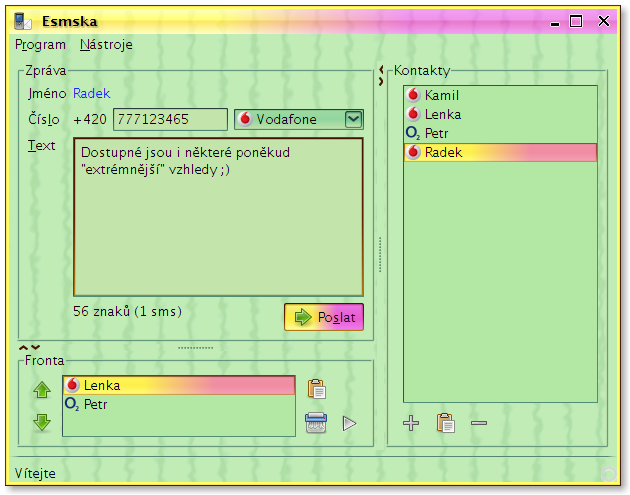Select Petr in the contacts list
This screenshot has height=495, width=630.
click(x=500, y=133)
